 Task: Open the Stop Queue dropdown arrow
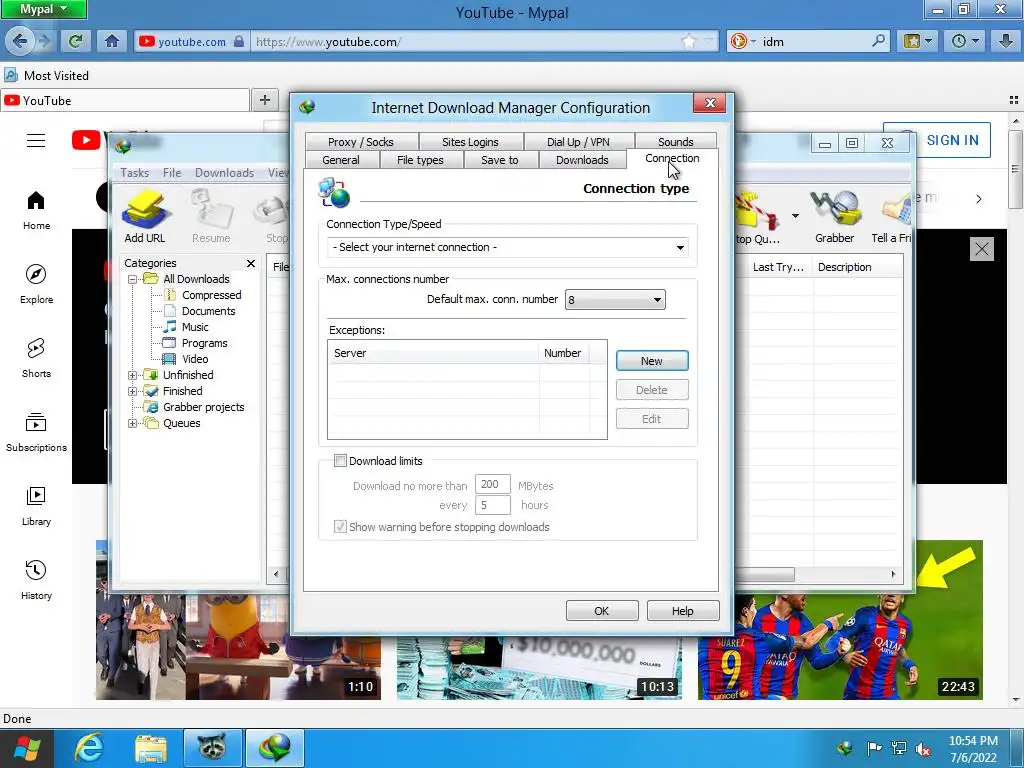pos(795,216)
